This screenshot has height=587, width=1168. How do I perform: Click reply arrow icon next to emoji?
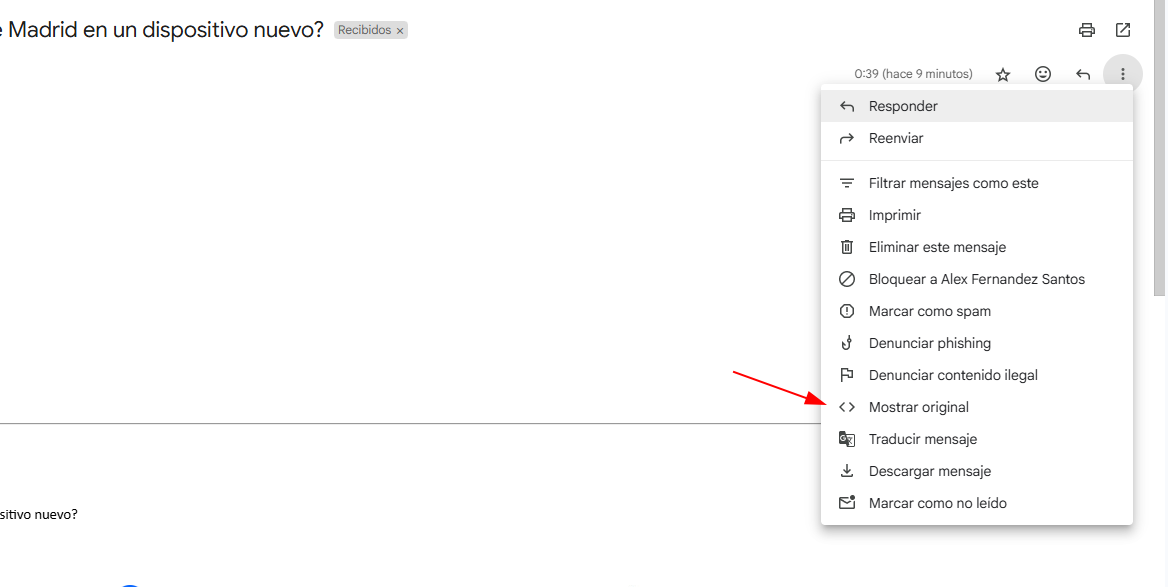(x=1083, y=74)
